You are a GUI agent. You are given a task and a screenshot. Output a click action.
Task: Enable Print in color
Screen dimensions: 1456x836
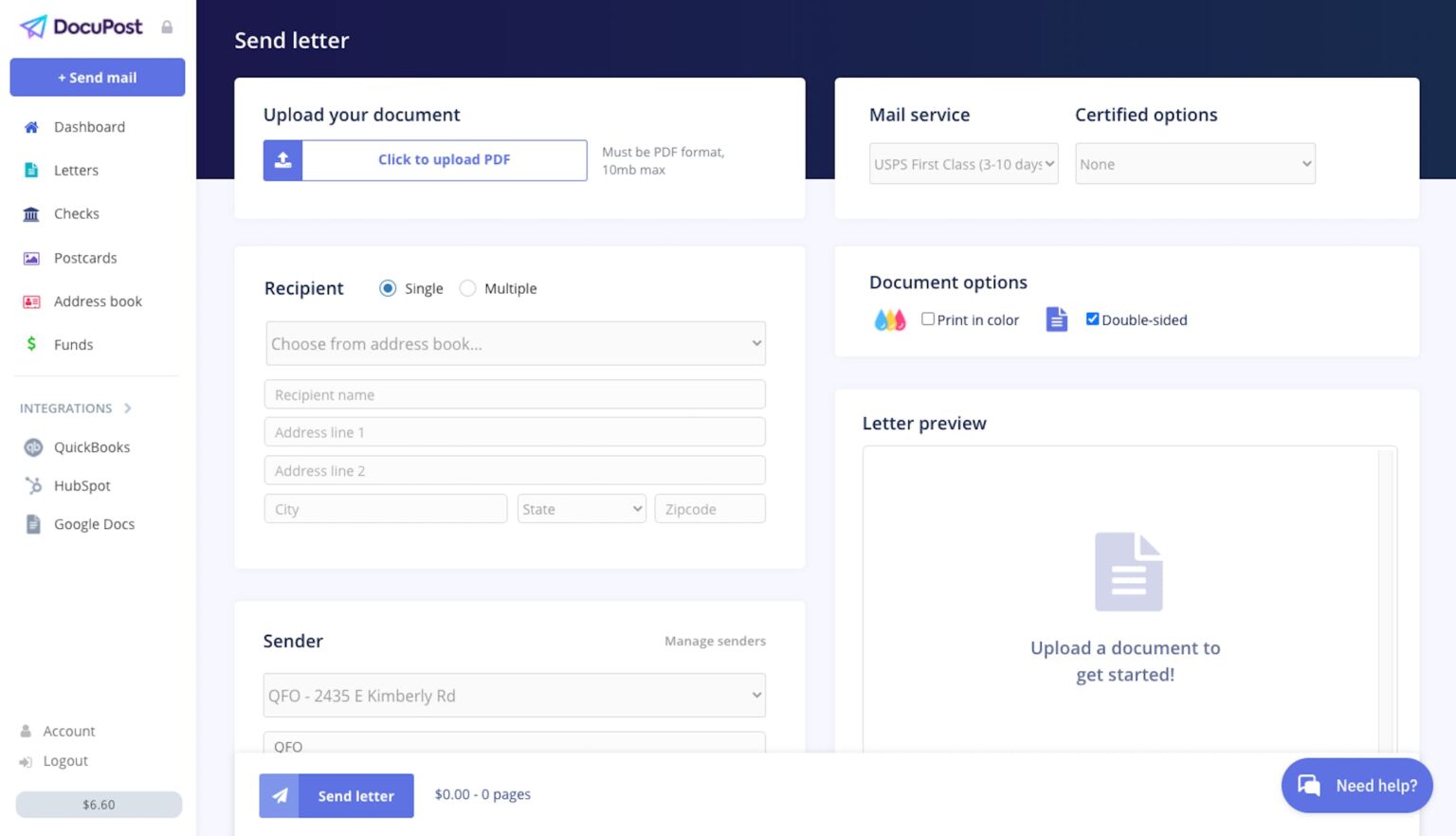pos(928,318)
